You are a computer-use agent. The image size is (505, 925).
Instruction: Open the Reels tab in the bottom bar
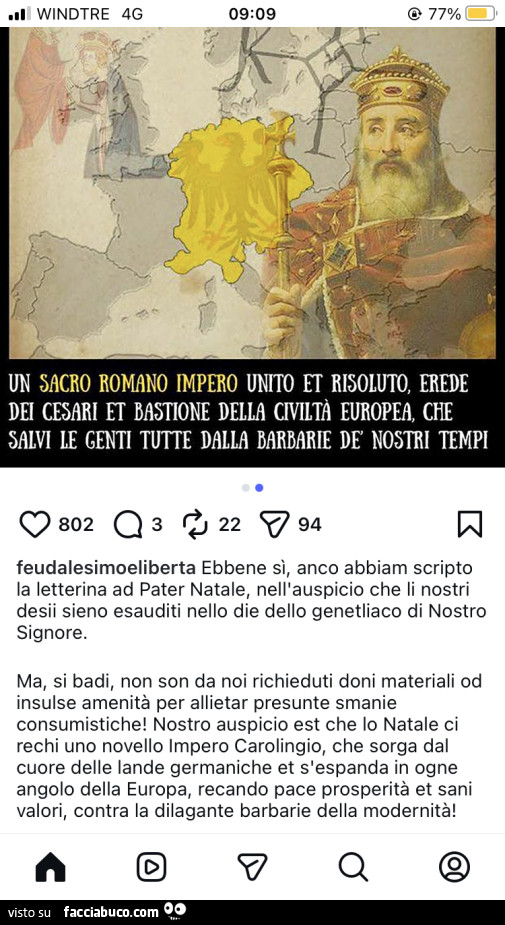point(152,867)
